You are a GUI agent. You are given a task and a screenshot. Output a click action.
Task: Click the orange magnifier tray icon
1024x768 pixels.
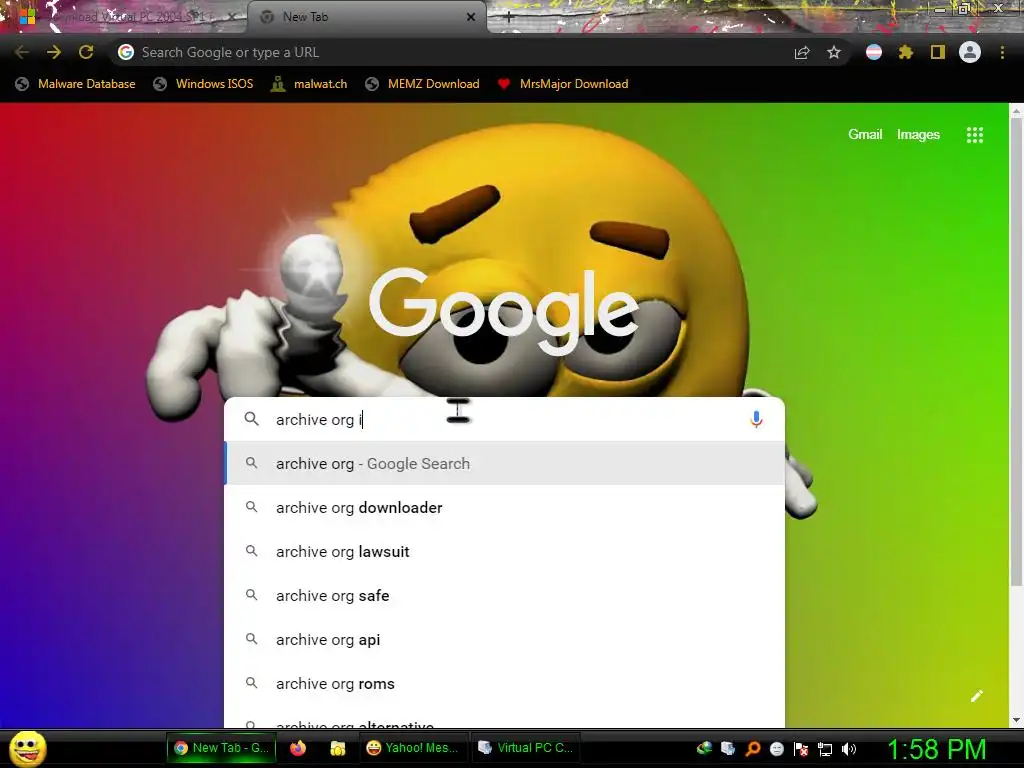click(753, 749)
